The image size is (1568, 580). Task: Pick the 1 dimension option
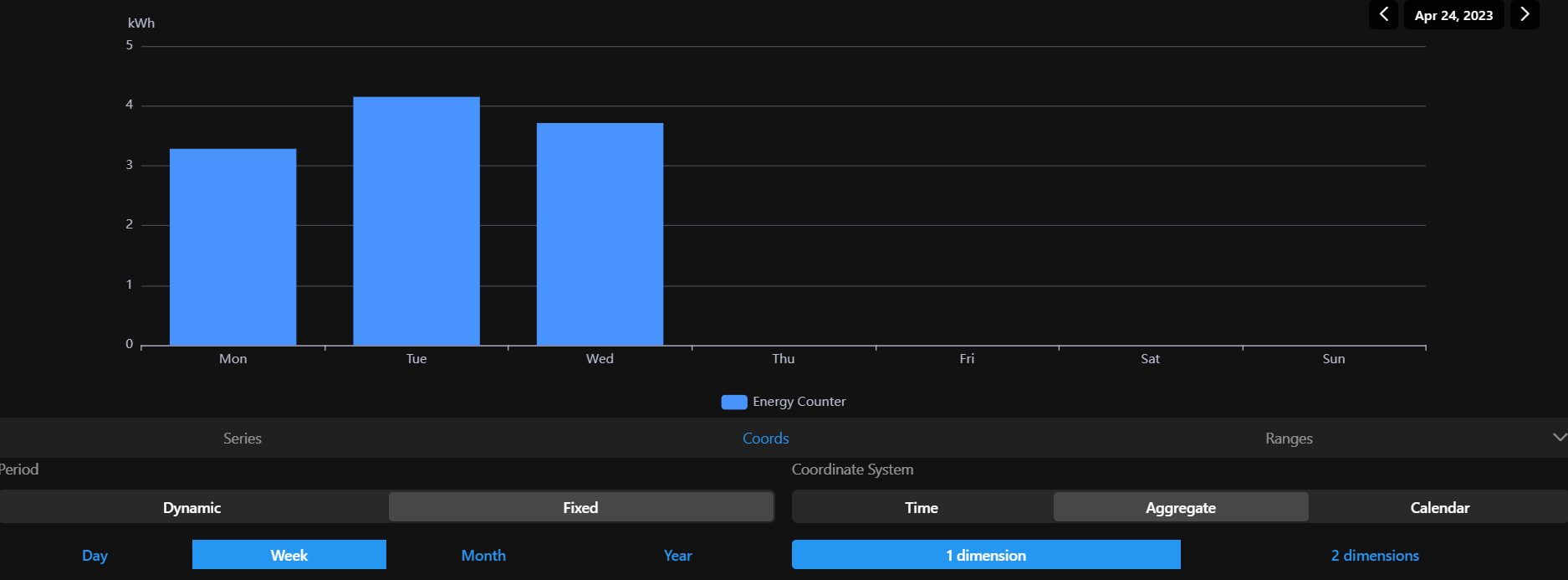click(x=986, y=555)
